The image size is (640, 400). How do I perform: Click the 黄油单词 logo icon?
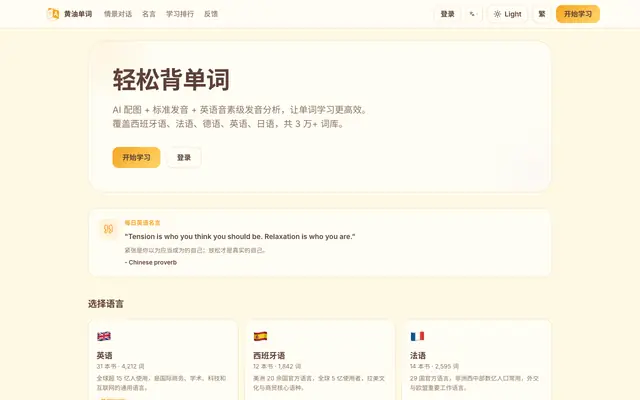53,14
